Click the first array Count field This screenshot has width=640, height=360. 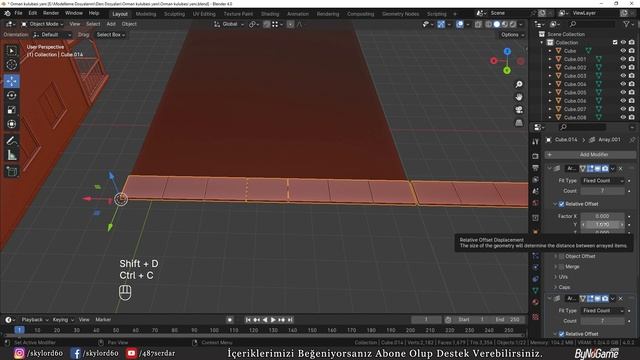click(602, 191)
